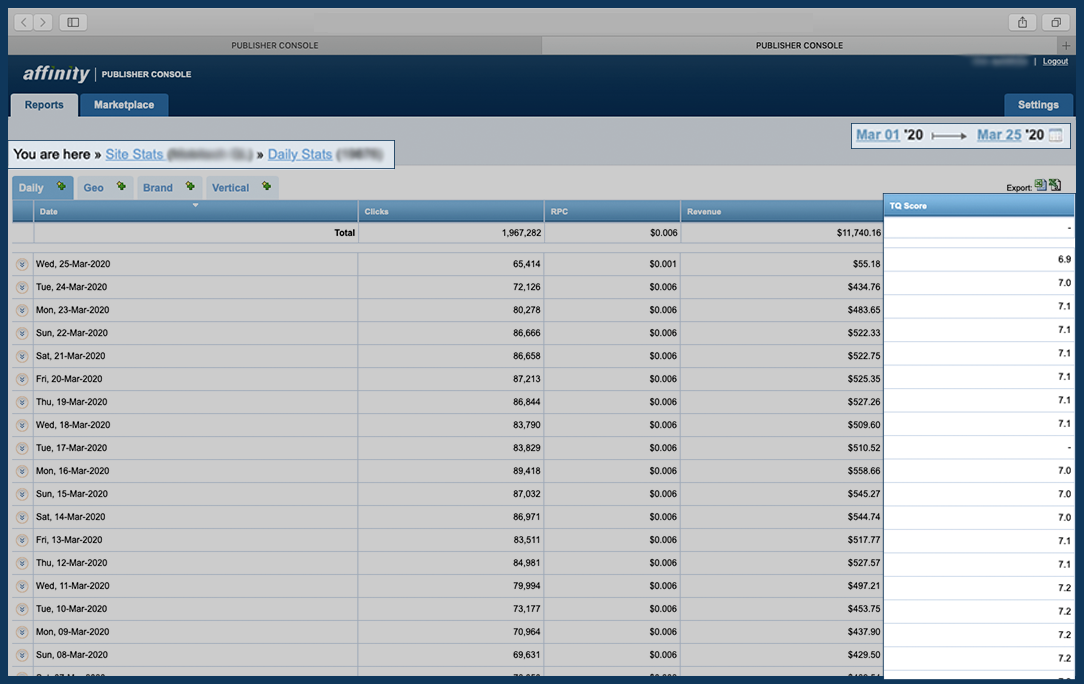Click the Mar 01 start date link

(x=877, y=135)
